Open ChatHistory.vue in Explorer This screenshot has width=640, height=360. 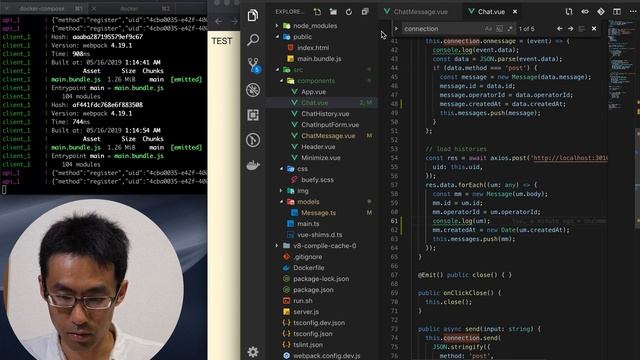pos(325,114)
